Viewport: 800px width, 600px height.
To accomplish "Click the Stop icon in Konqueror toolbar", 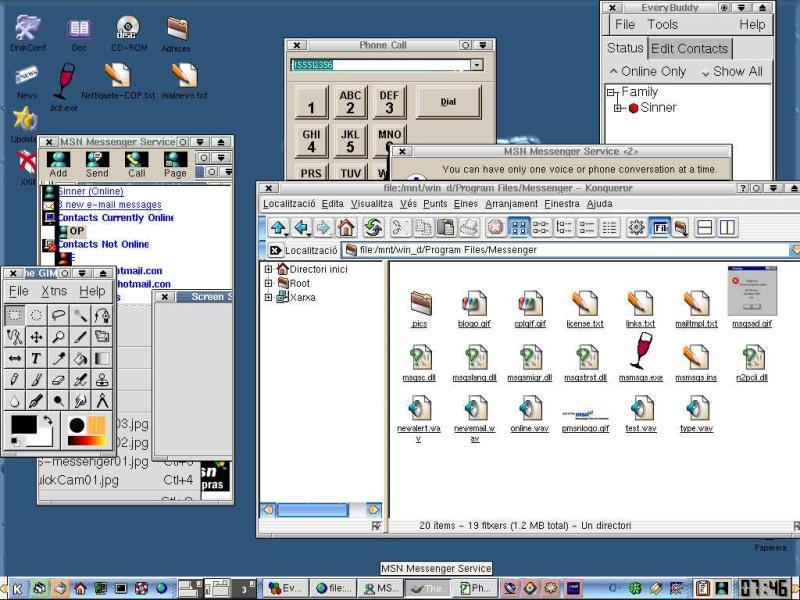I will coord(495,228).
